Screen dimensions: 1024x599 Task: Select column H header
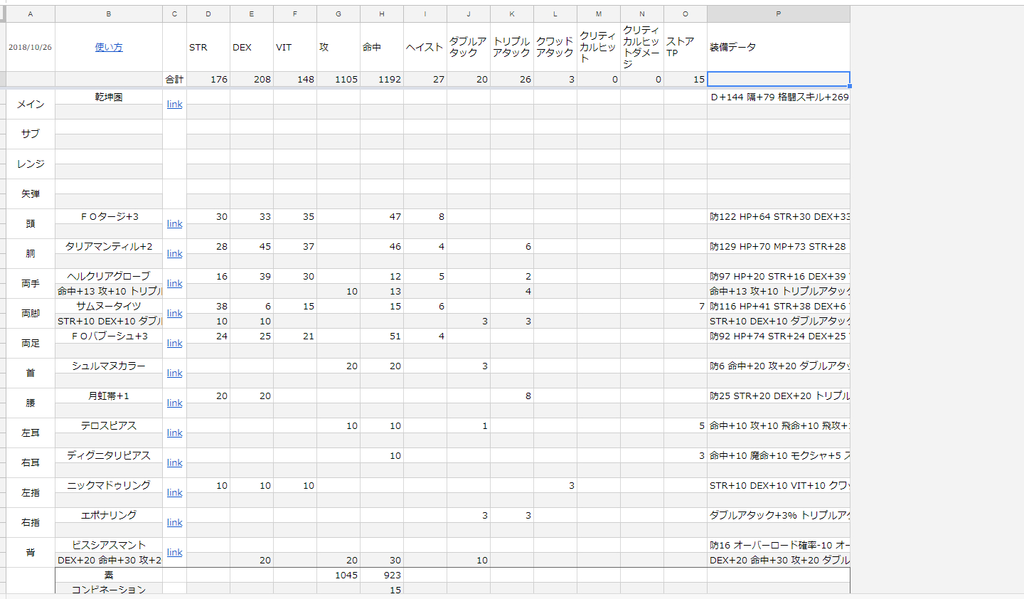[x=382, y=14]
